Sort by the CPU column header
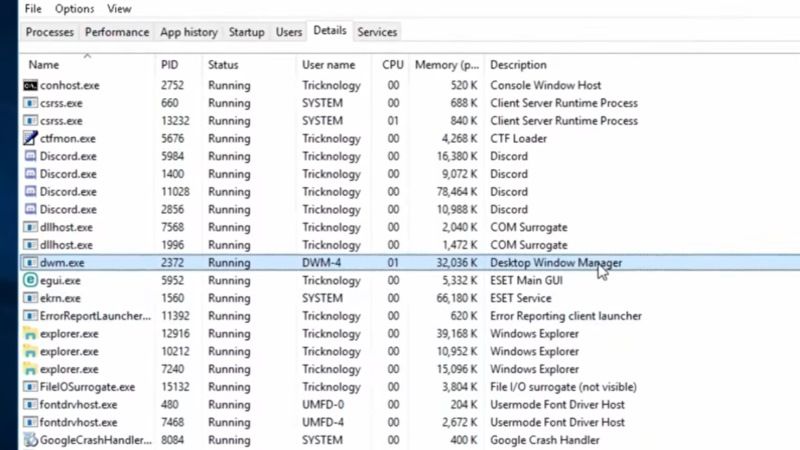This screenshot has width=800, height=450. tap(392, 65)
